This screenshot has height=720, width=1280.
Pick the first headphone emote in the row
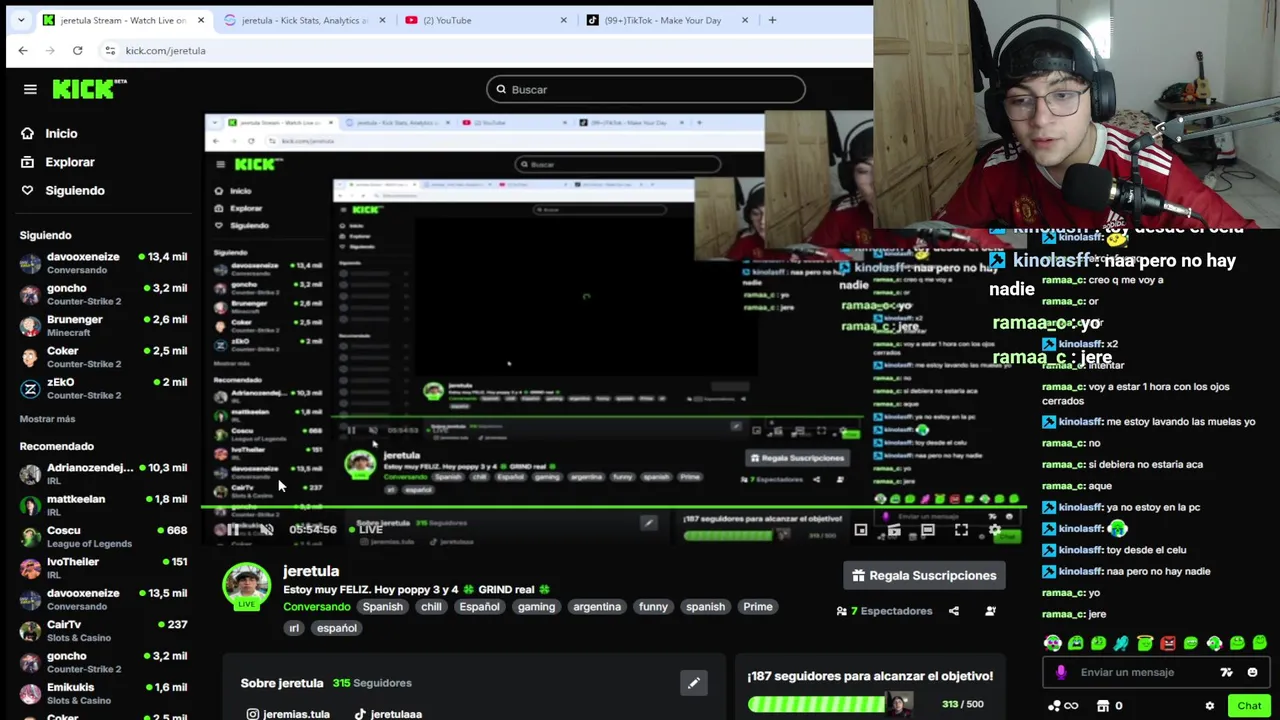click(x=1053, y=643)
